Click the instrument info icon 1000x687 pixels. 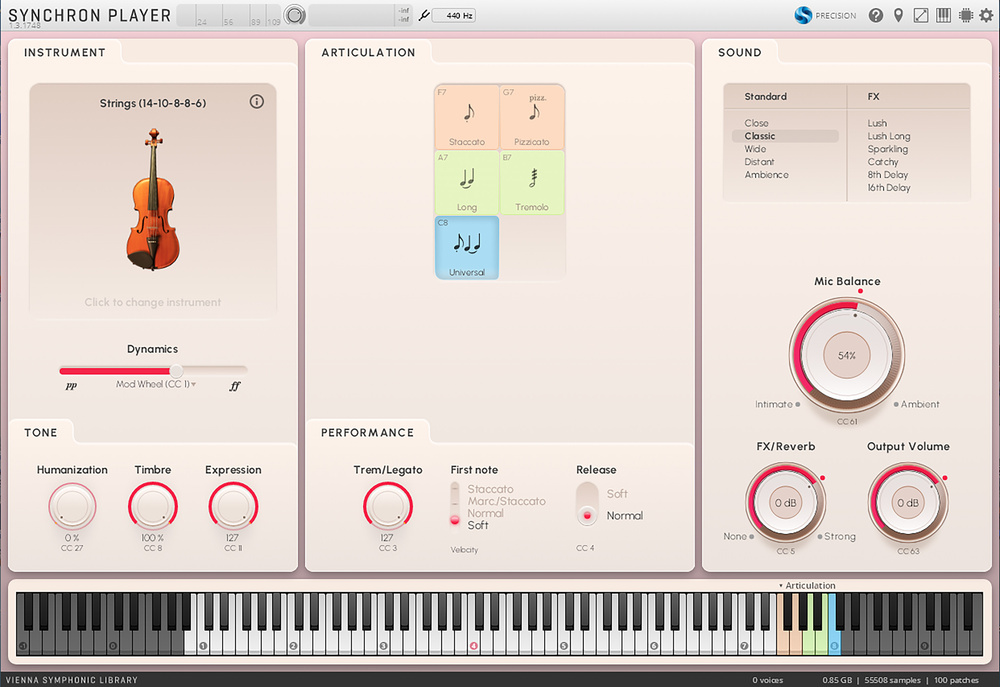pos(257,102)
